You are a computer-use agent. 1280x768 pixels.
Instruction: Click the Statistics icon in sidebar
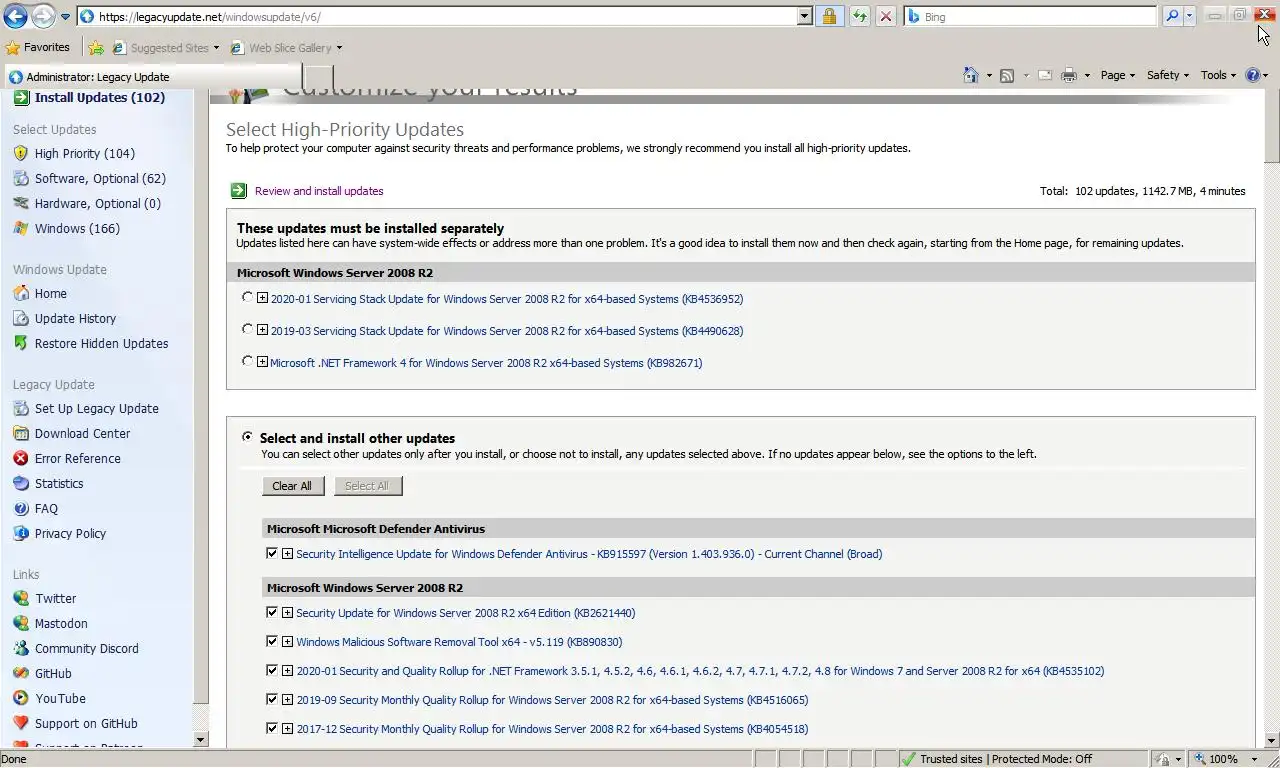(x=21, y=483)
